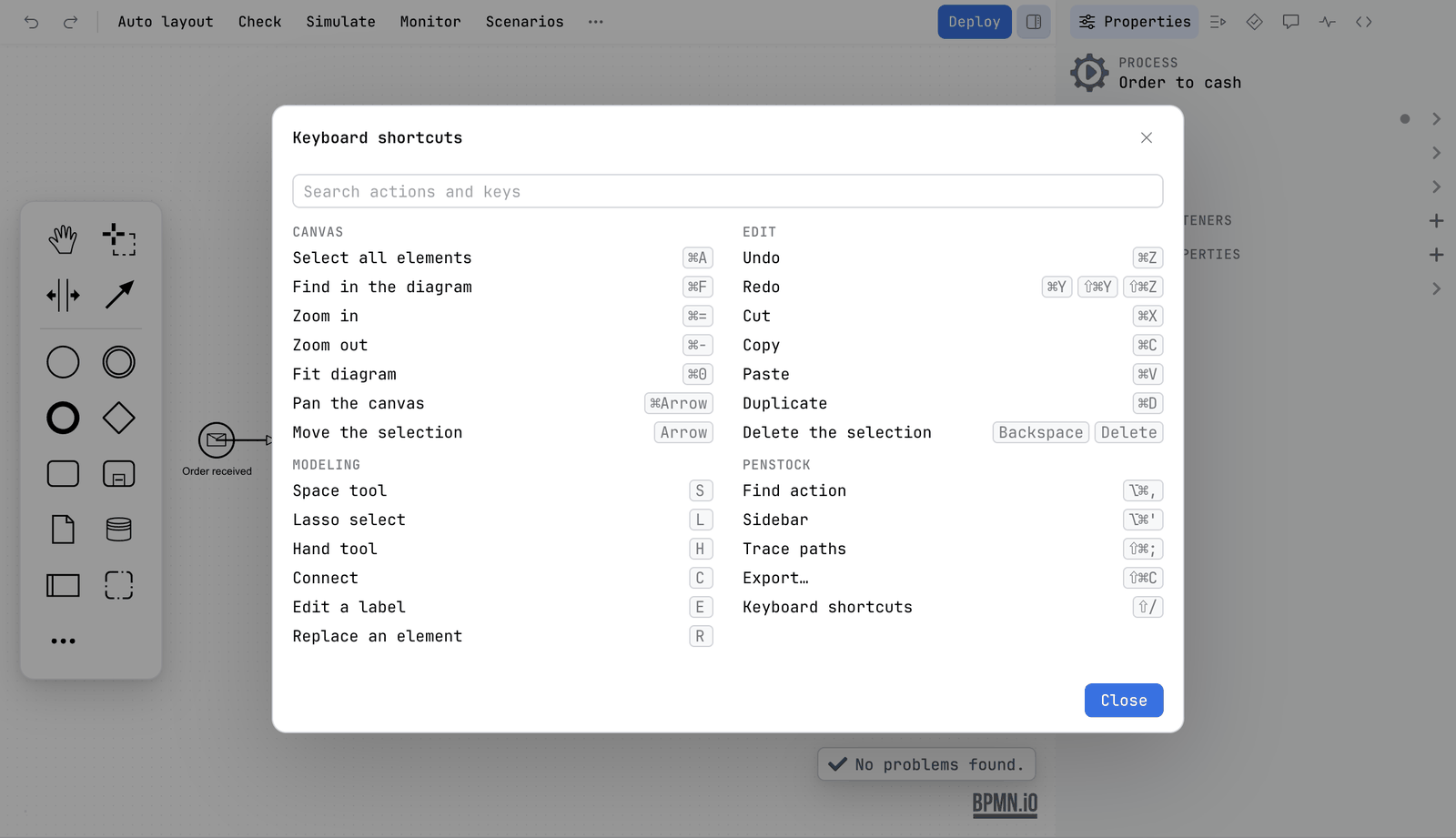Viewport: 1456px width, 838px height.
Task: Open the activity pulse panel icon
Action: pyautogui.click(x=1328, y=22)
